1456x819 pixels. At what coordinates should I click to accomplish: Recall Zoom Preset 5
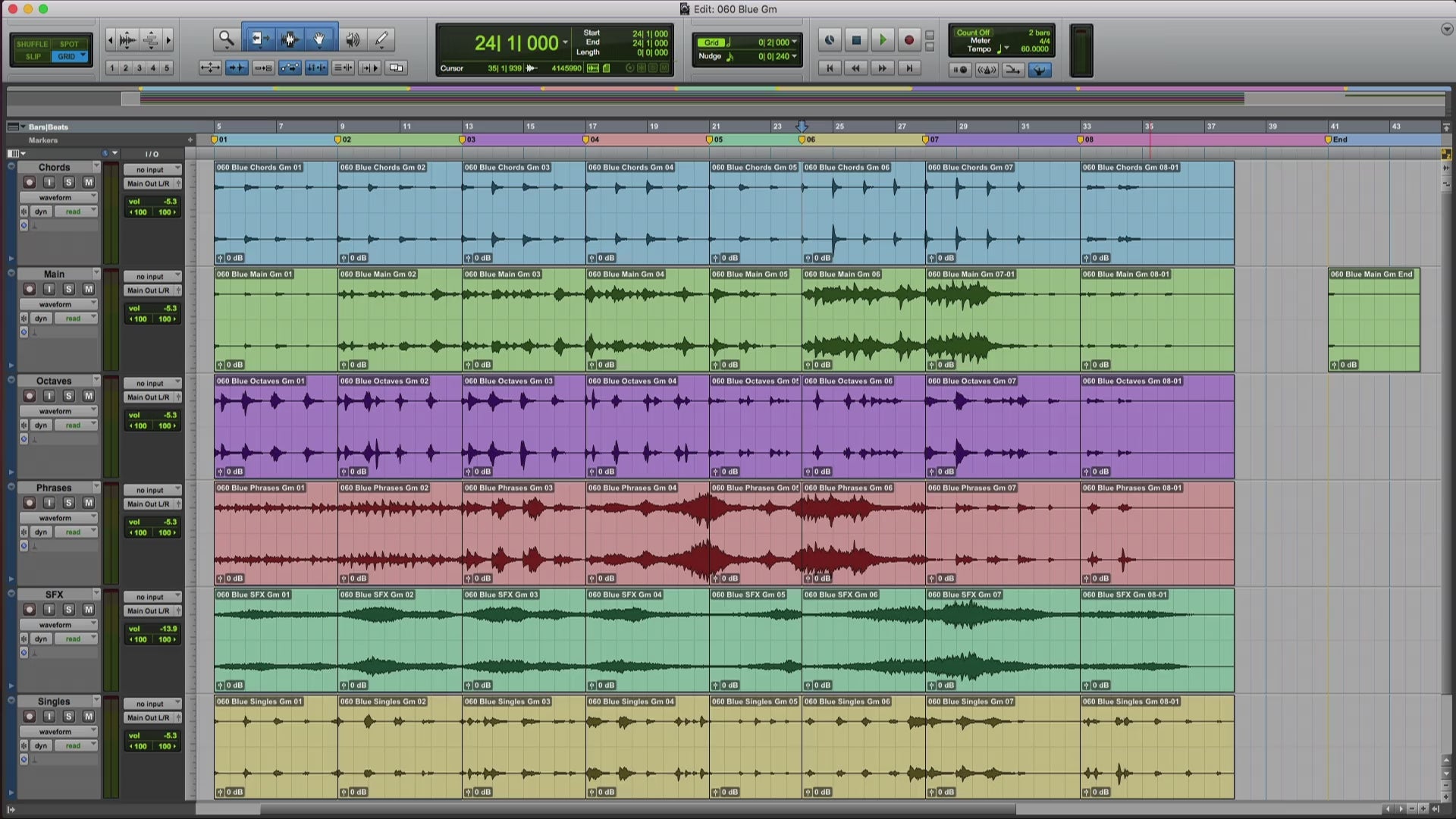(x=167, y=68)
